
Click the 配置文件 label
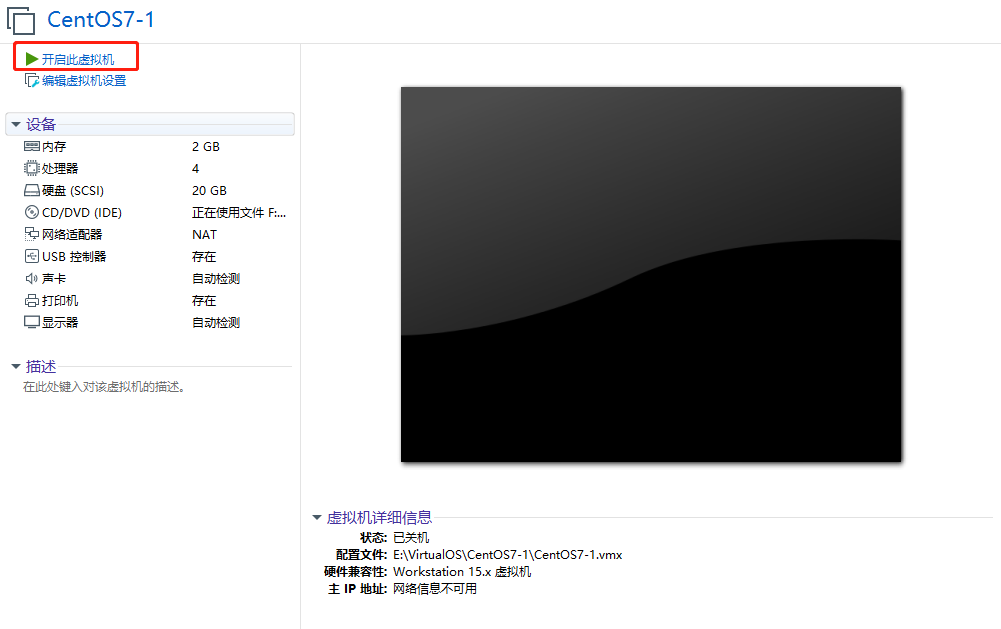click(361, 555)
